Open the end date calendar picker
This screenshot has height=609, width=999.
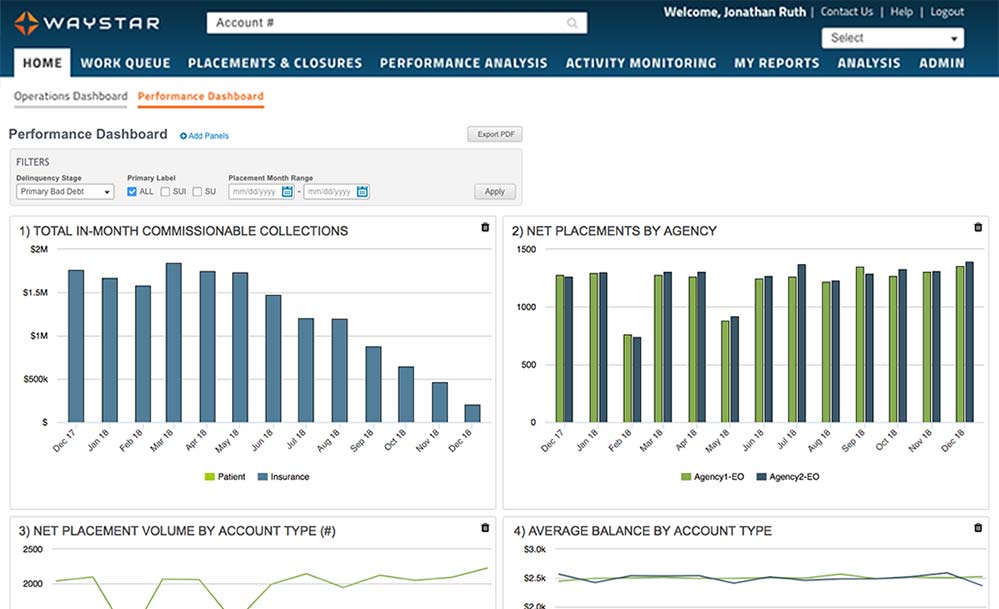pyautogui.click(x=363, y=192)
